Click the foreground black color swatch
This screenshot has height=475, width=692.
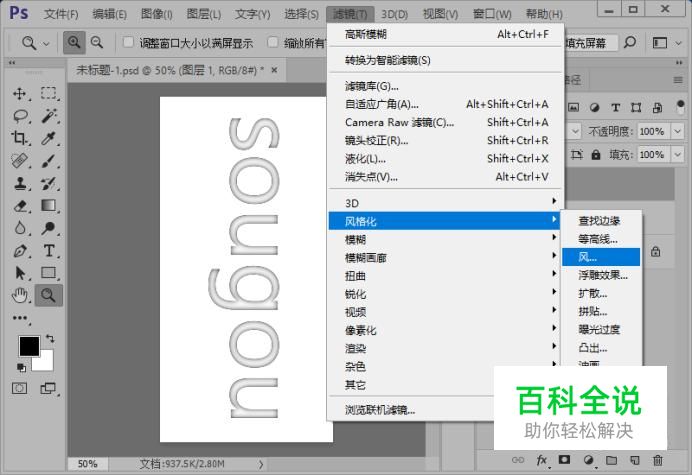(x=29, y=345)
